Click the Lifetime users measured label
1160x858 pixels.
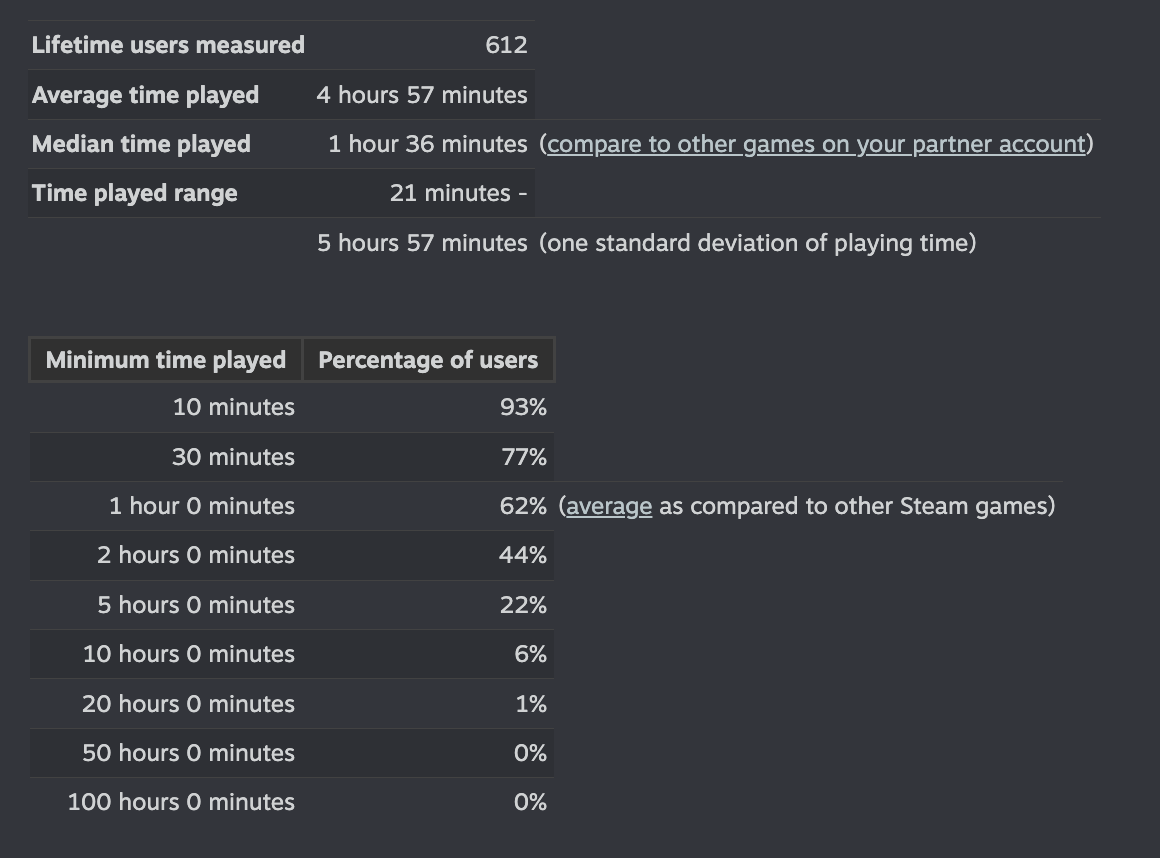[168, 45]
